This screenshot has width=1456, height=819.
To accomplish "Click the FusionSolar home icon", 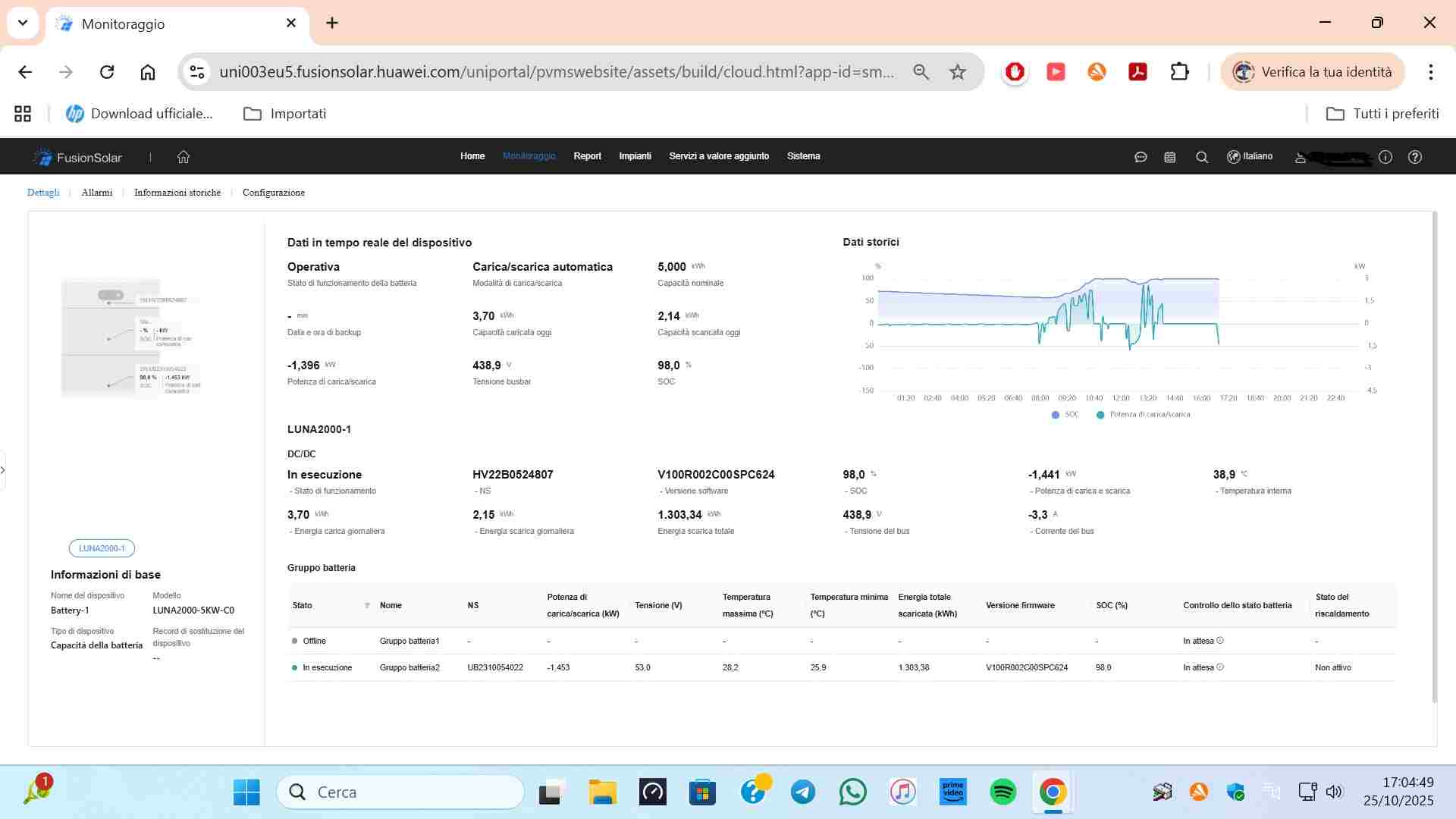I will click(184, 157).
